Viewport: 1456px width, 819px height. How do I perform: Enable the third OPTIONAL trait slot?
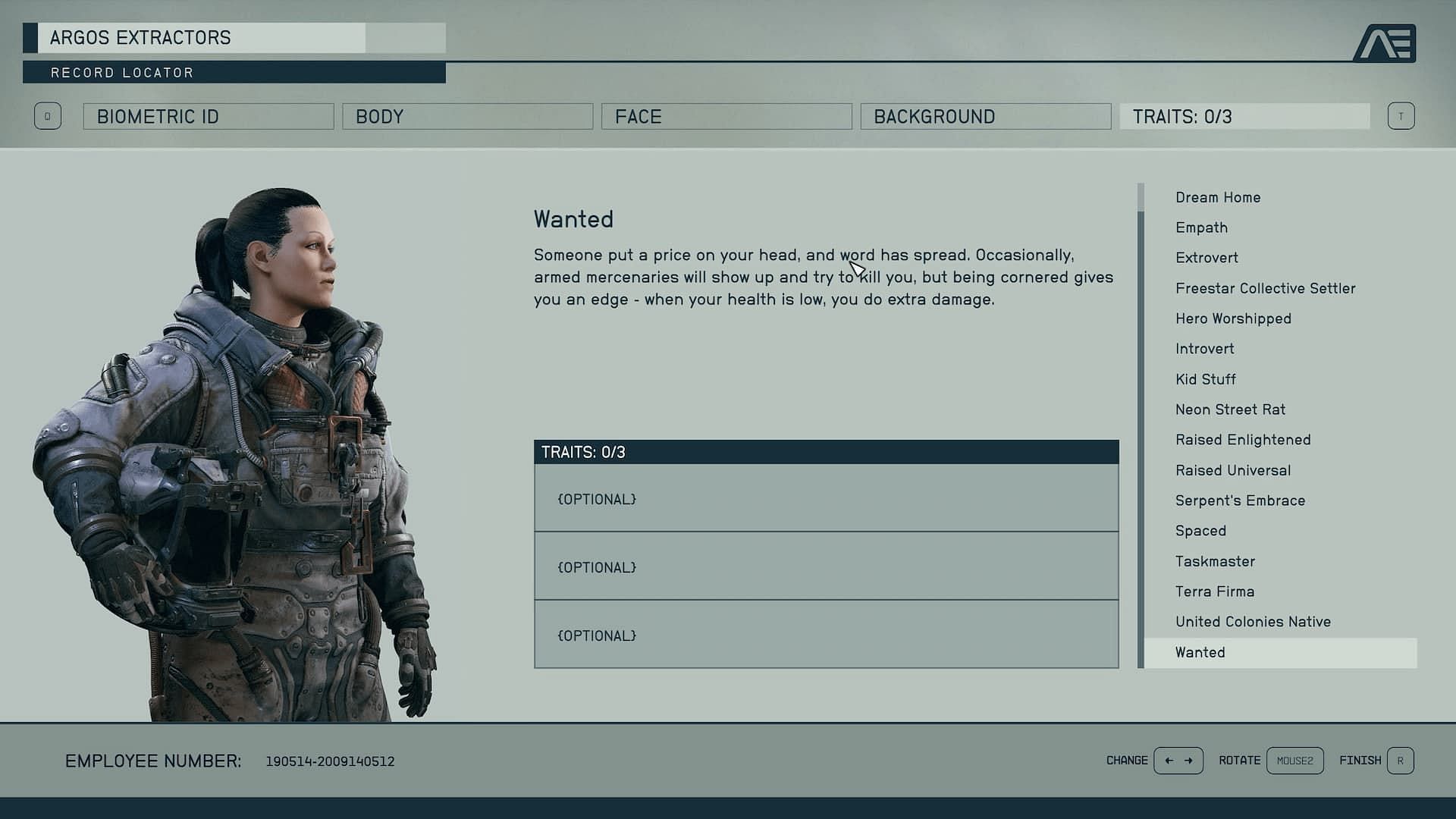click(826, 634)
